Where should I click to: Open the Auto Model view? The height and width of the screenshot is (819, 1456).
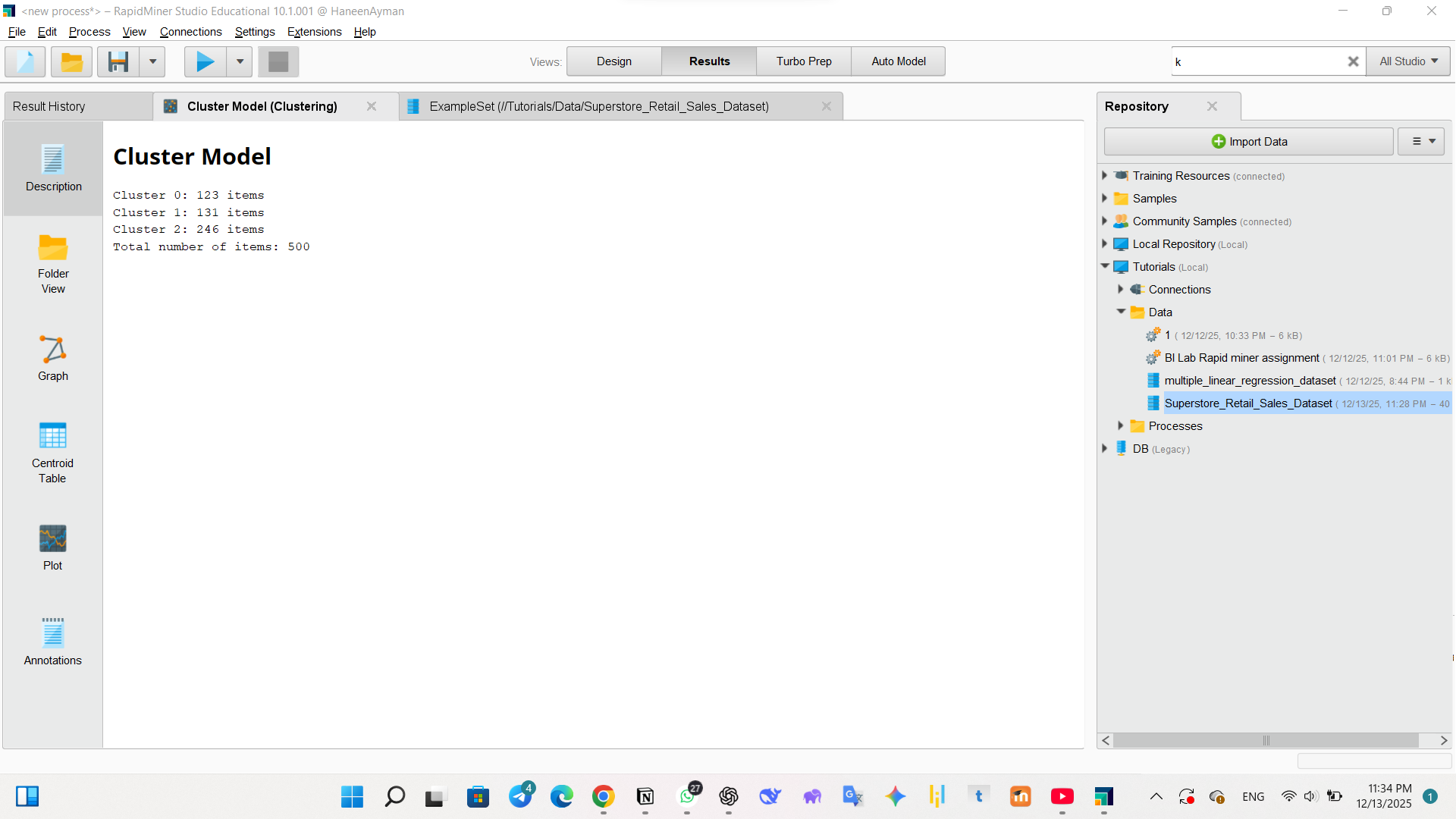point(899,61)
